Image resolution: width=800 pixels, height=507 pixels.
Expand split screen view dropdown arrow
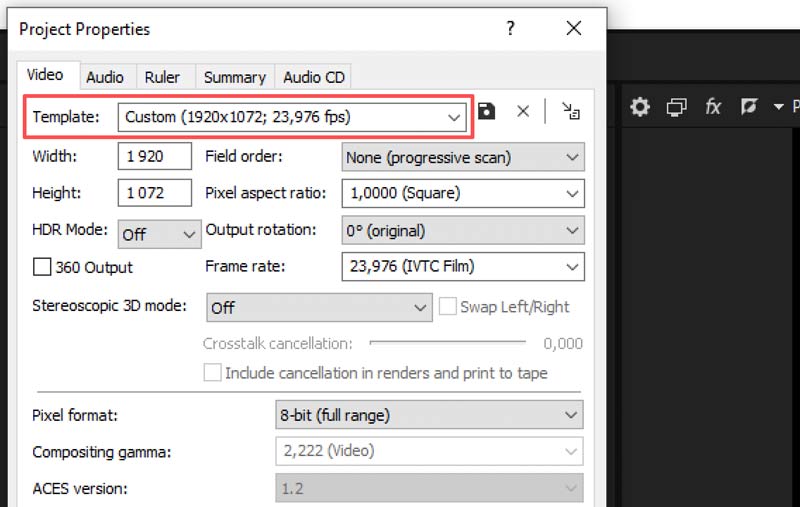tap(779, 107)
